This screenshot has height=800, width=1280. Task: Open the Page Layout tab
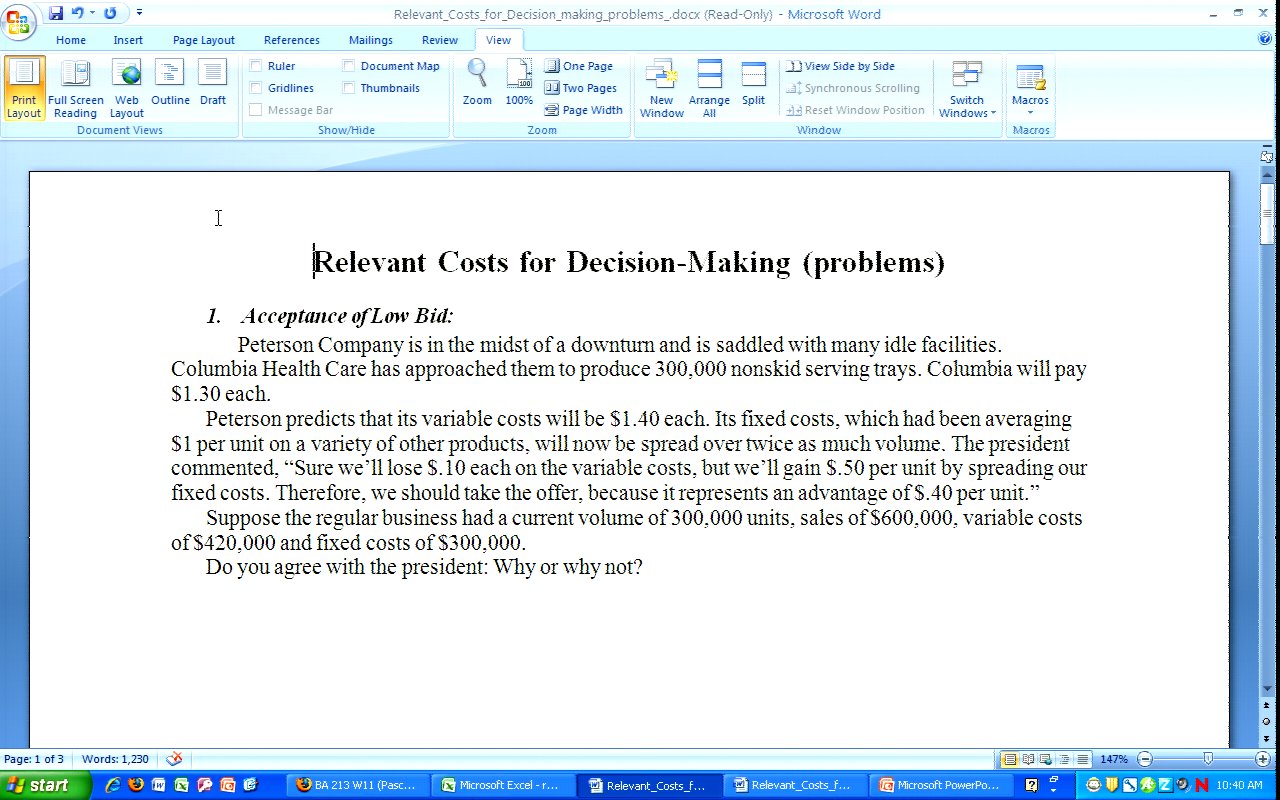coord(203,40)
